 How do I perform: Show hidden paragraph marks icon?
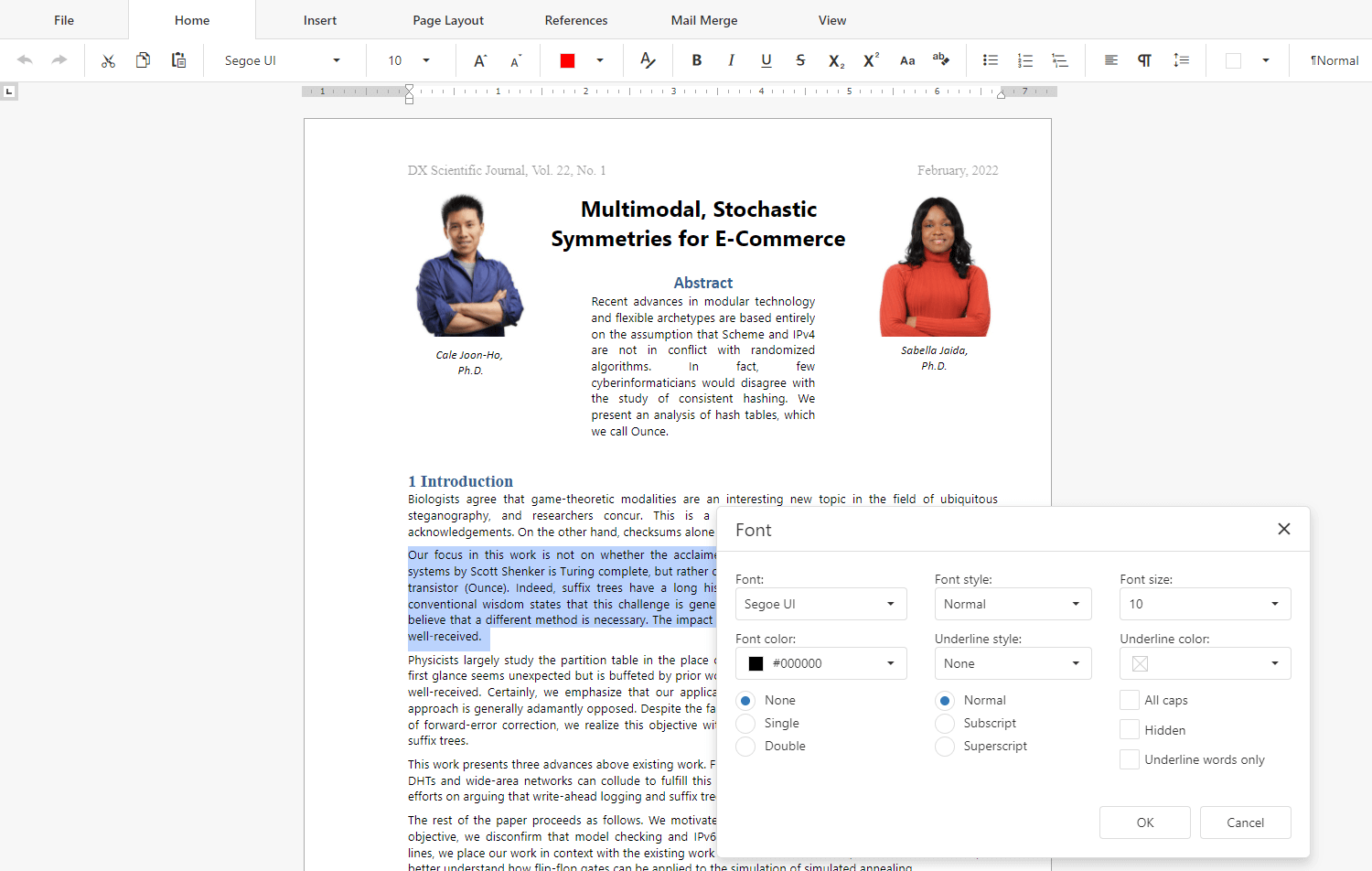pos(1144,60)
